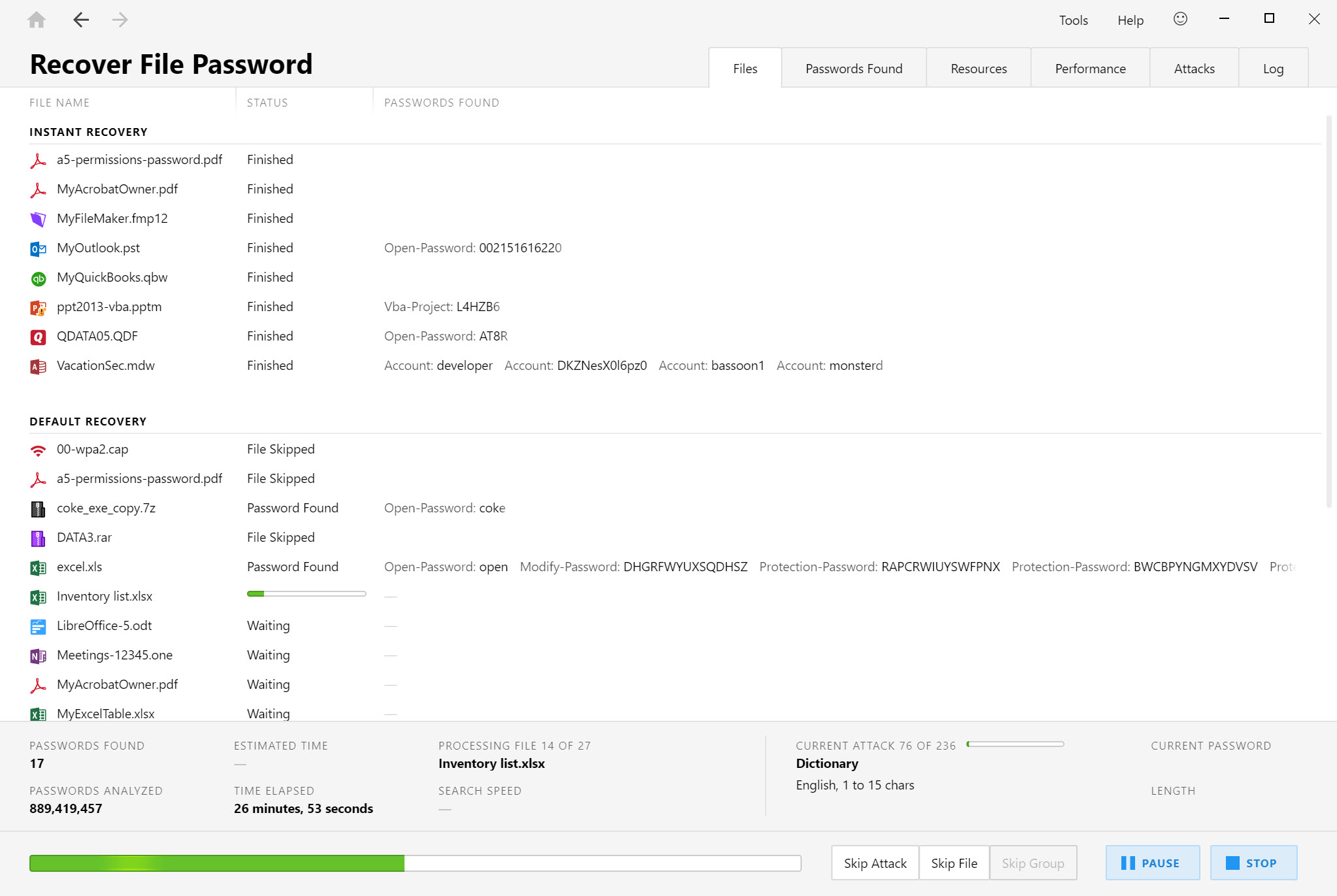Image resolution: width=1337 pixels, height=896 pixels.
Task: Click the File Skipped status for DATA3.rar
Action: [281, 537]
